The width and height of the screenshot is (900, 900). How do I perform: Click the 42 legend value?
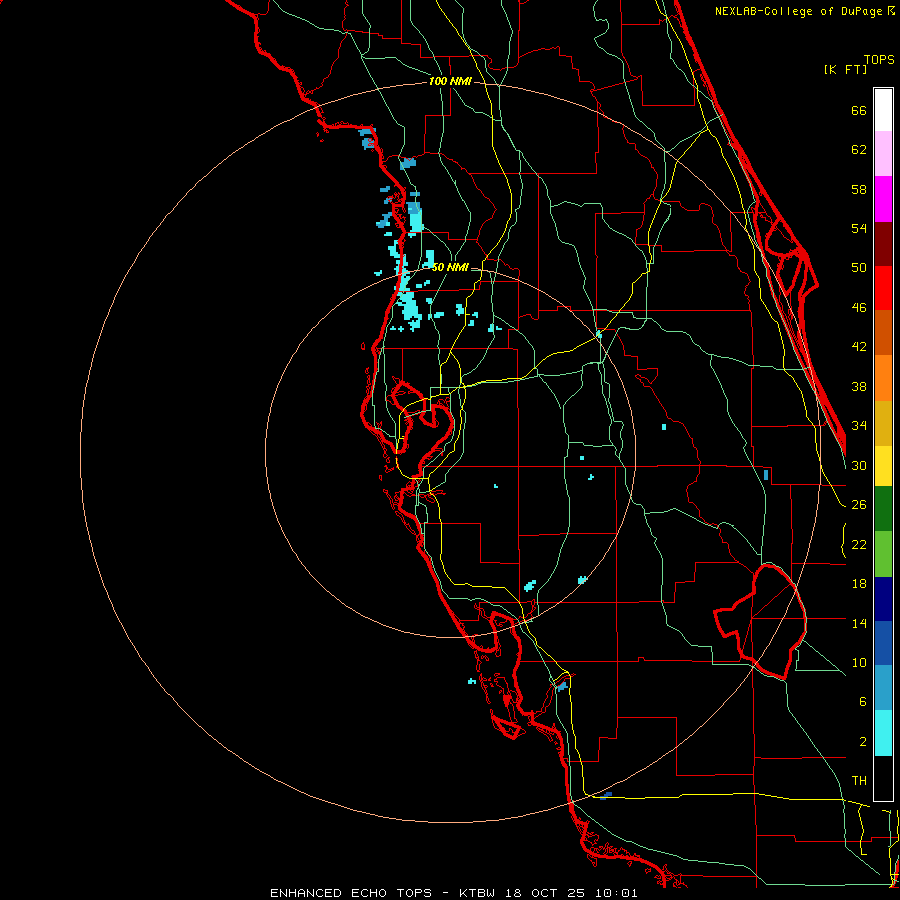[x=859, y=347]
